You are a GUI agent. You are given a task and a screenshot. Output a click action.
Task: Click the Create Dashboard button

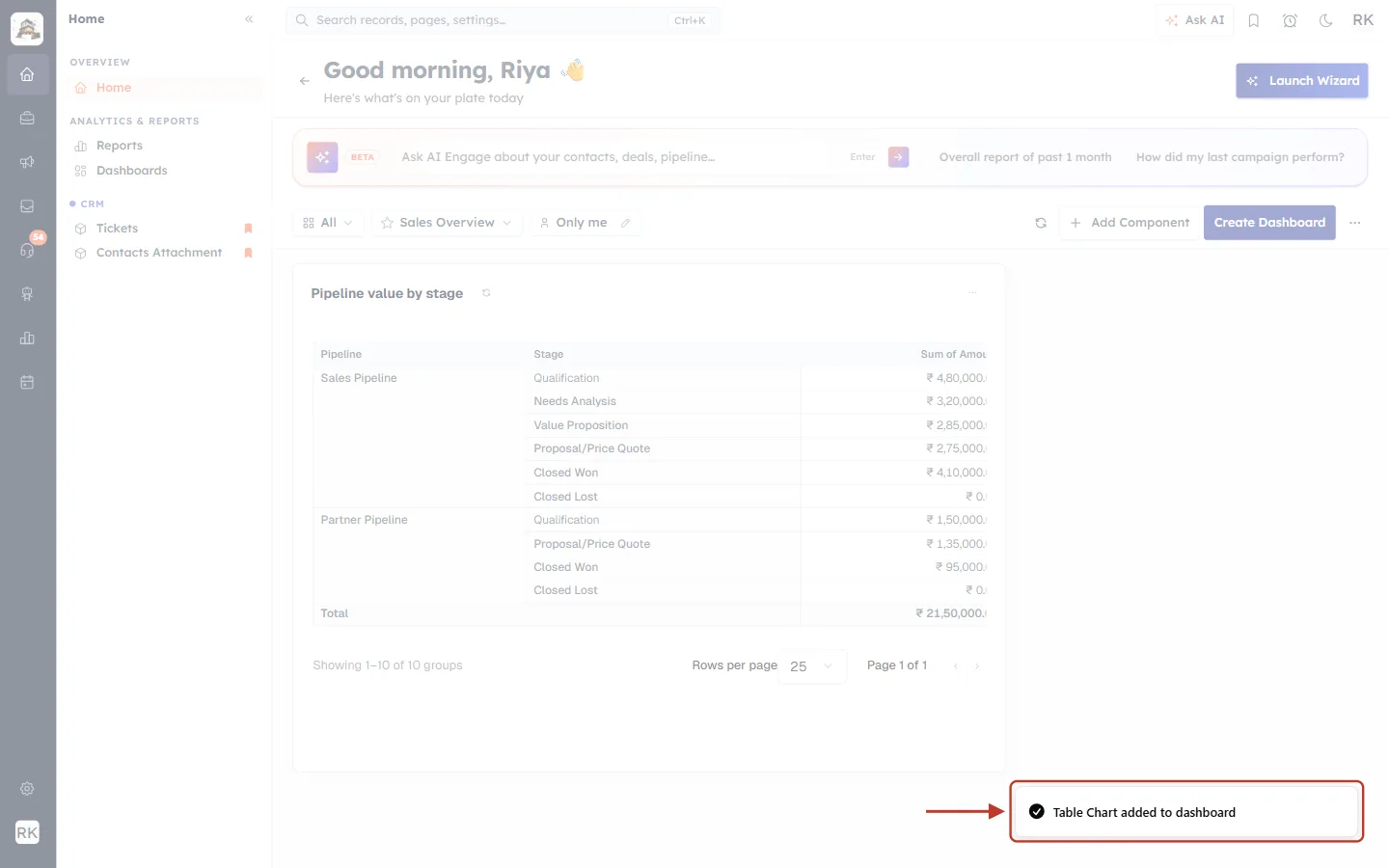tap(1269, 223)
